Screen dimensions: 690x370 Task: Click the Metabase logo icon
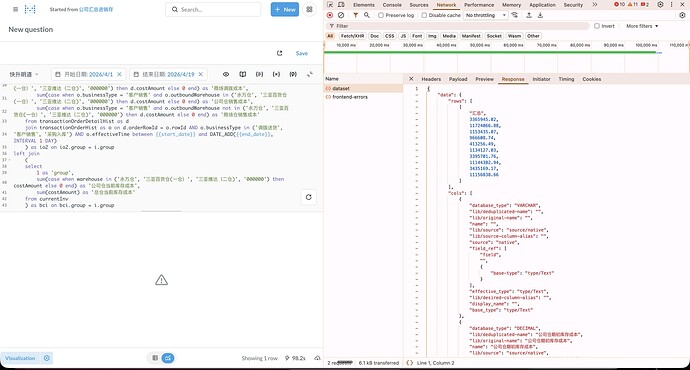pyautogui.click(x=30, y=9)
